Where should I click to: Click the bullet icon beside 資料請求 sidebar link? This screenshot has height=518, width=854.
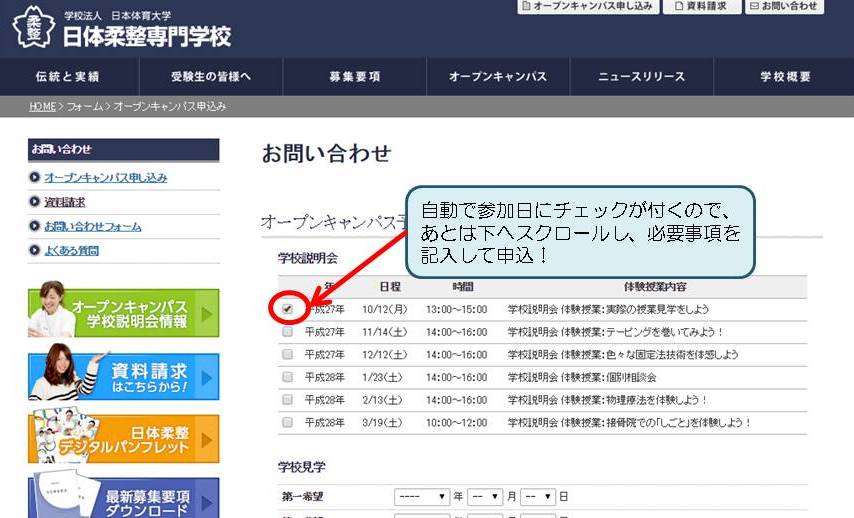pos(36,202)
